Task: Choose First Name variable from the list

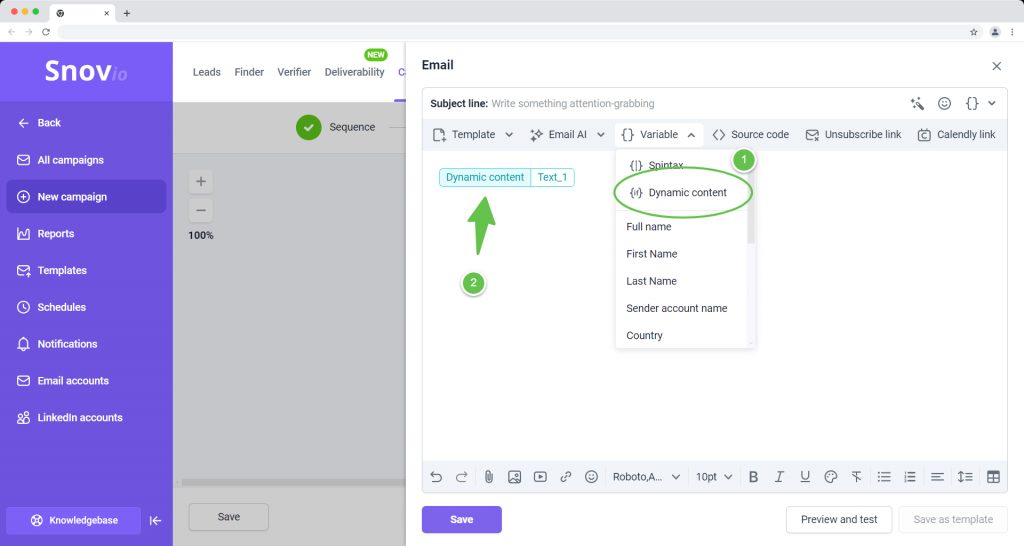Action: 652,254
